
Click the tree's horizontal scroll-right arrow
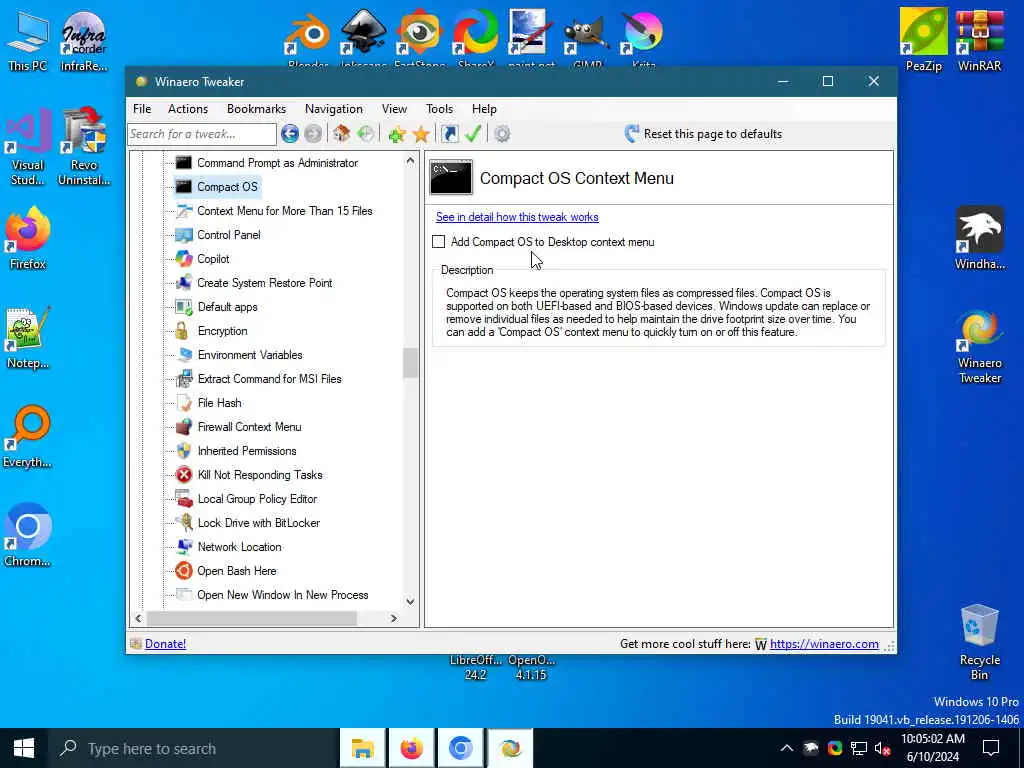(x=393, y=618)
